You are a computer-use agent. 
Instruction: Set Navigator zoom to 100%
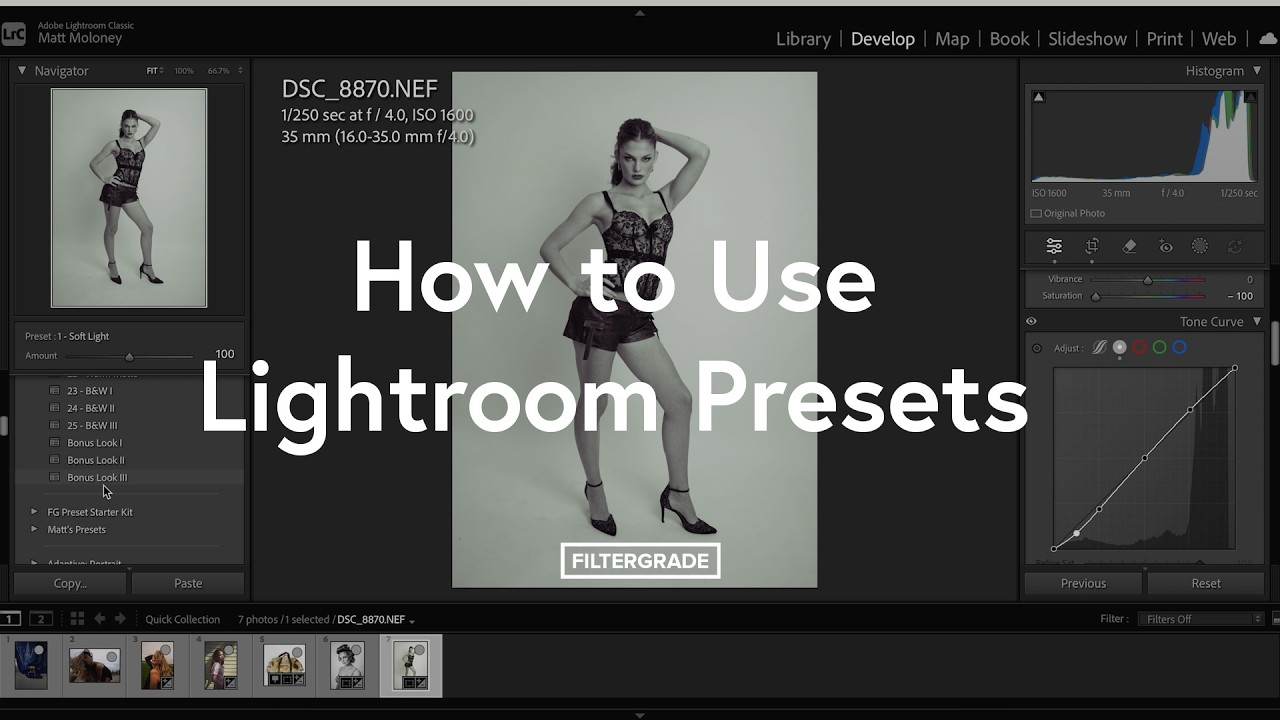click(184, 71)
